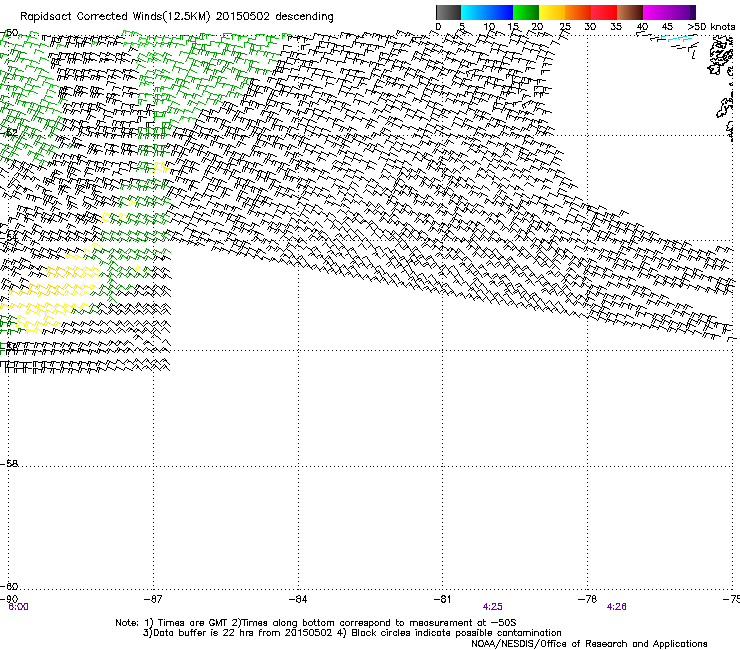Click the '-52' latitude axis label
The width and height of the screenshot is (740, 650).
(9, 133)
